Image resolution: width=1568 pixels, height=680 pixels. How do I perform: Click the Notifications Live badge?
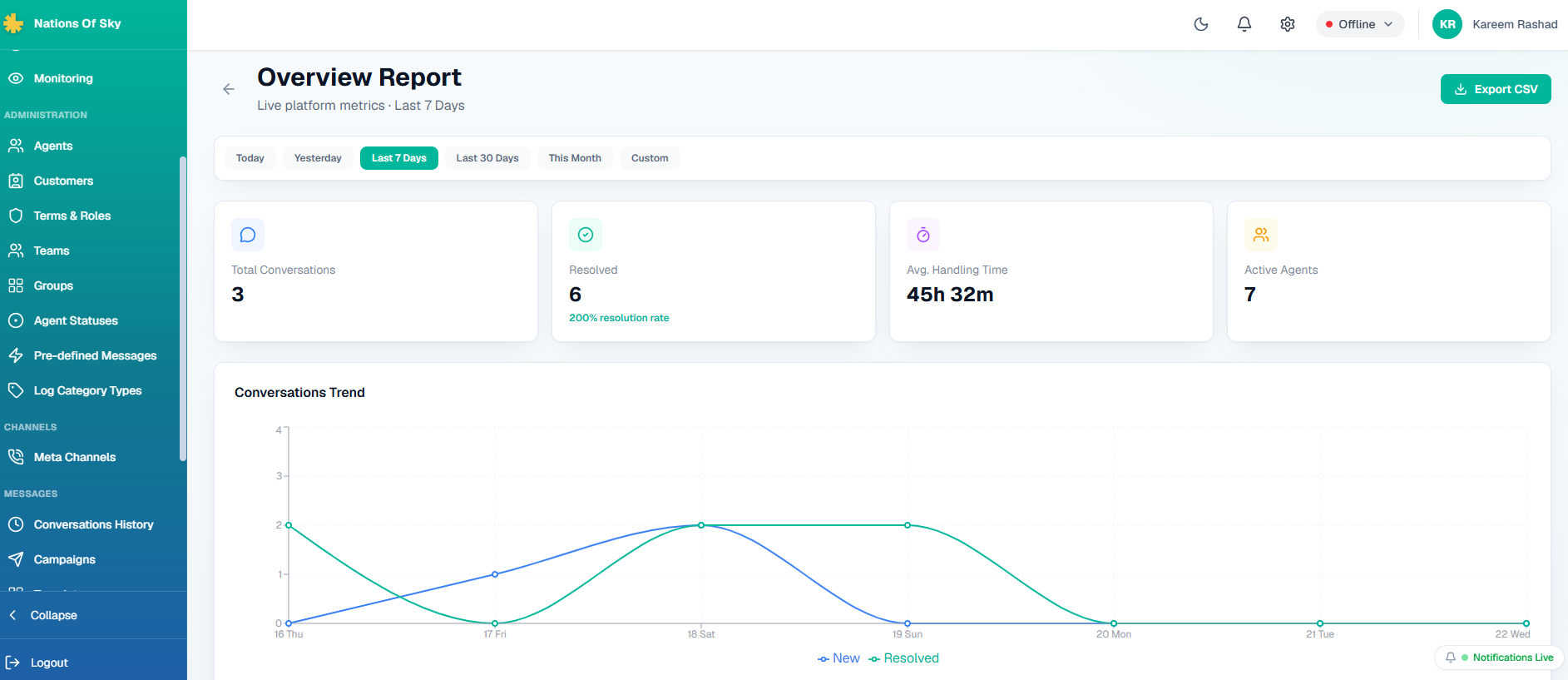1500,658
